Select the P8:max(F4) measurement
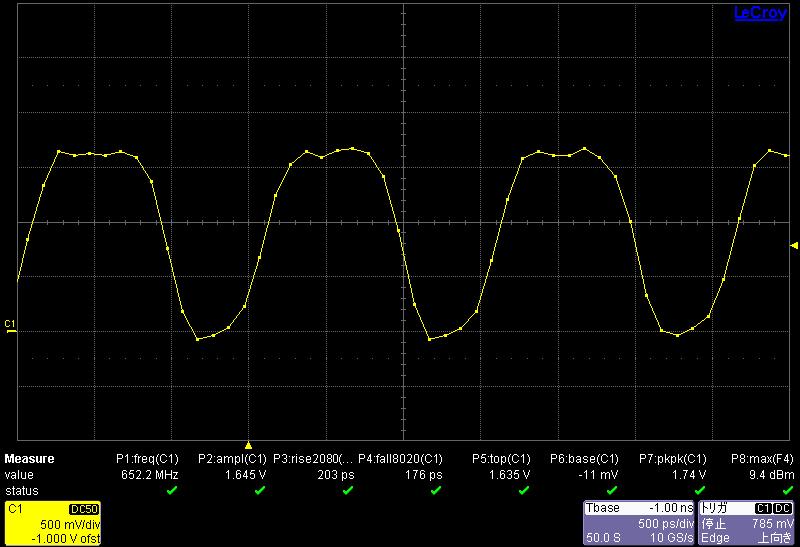 pos(762,459)
